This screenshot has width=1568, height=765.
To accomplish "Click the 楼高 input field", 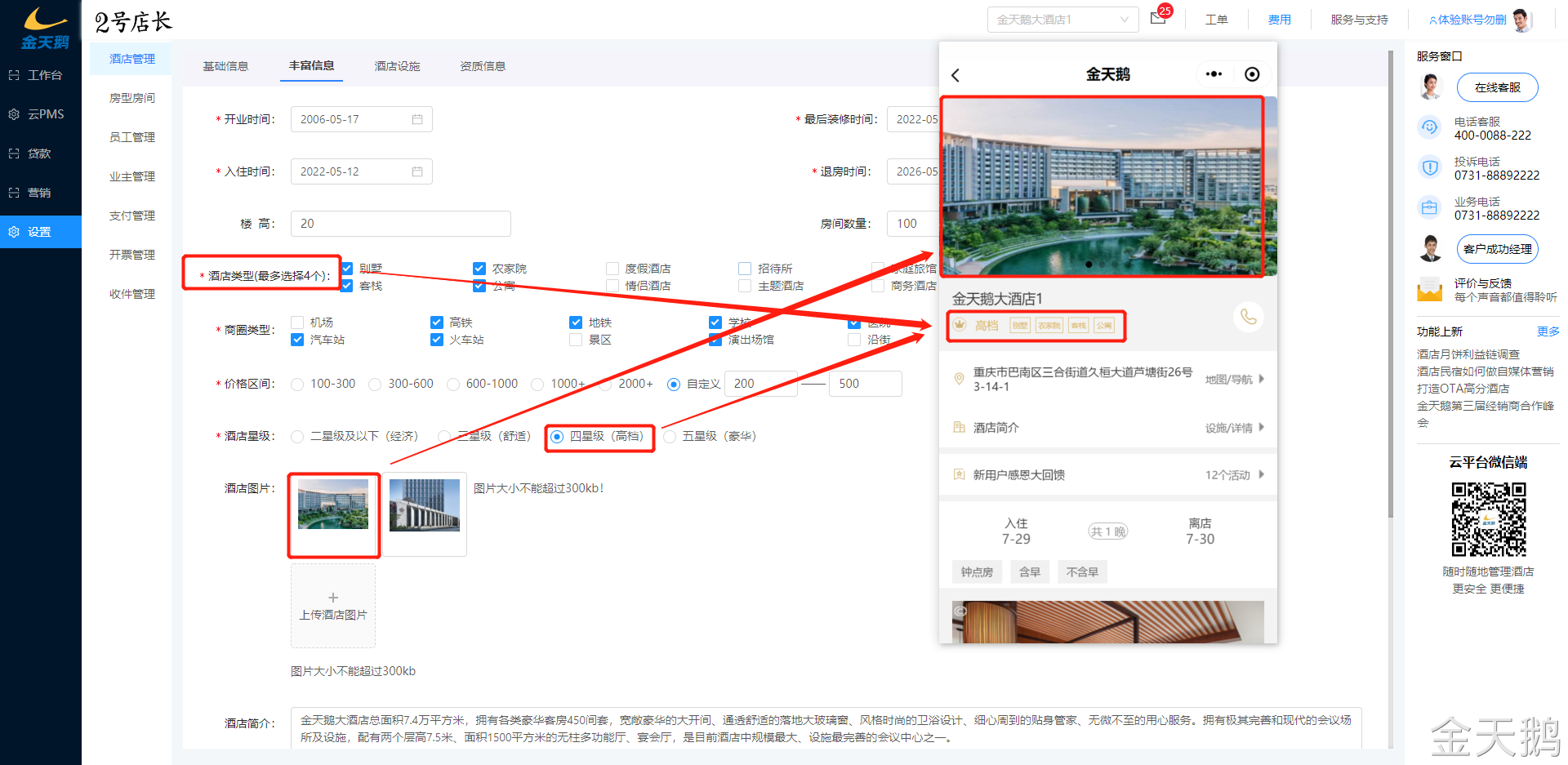I will [x=400, y=224].
